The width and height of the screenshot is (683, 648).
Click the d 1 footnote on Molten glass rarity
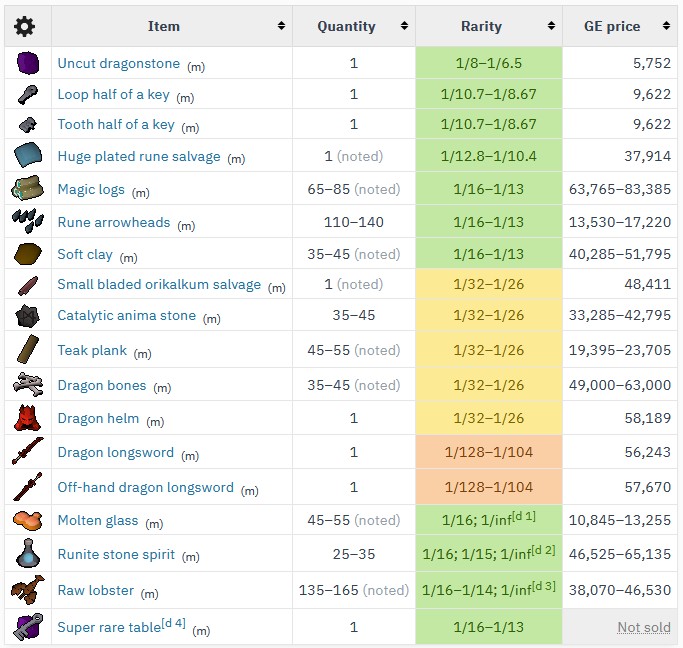[524, 516]
